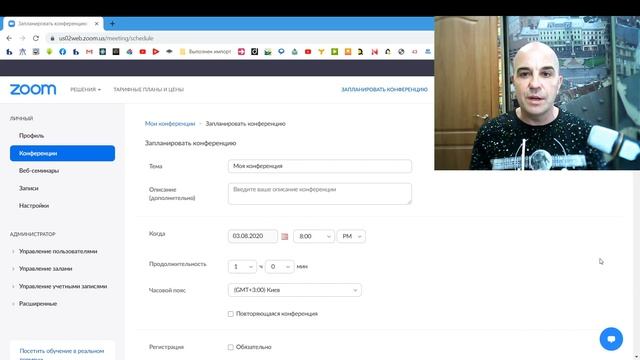Open the globe bookmark icon
Screen dimensions: 640x360
(x=401, y=52)
